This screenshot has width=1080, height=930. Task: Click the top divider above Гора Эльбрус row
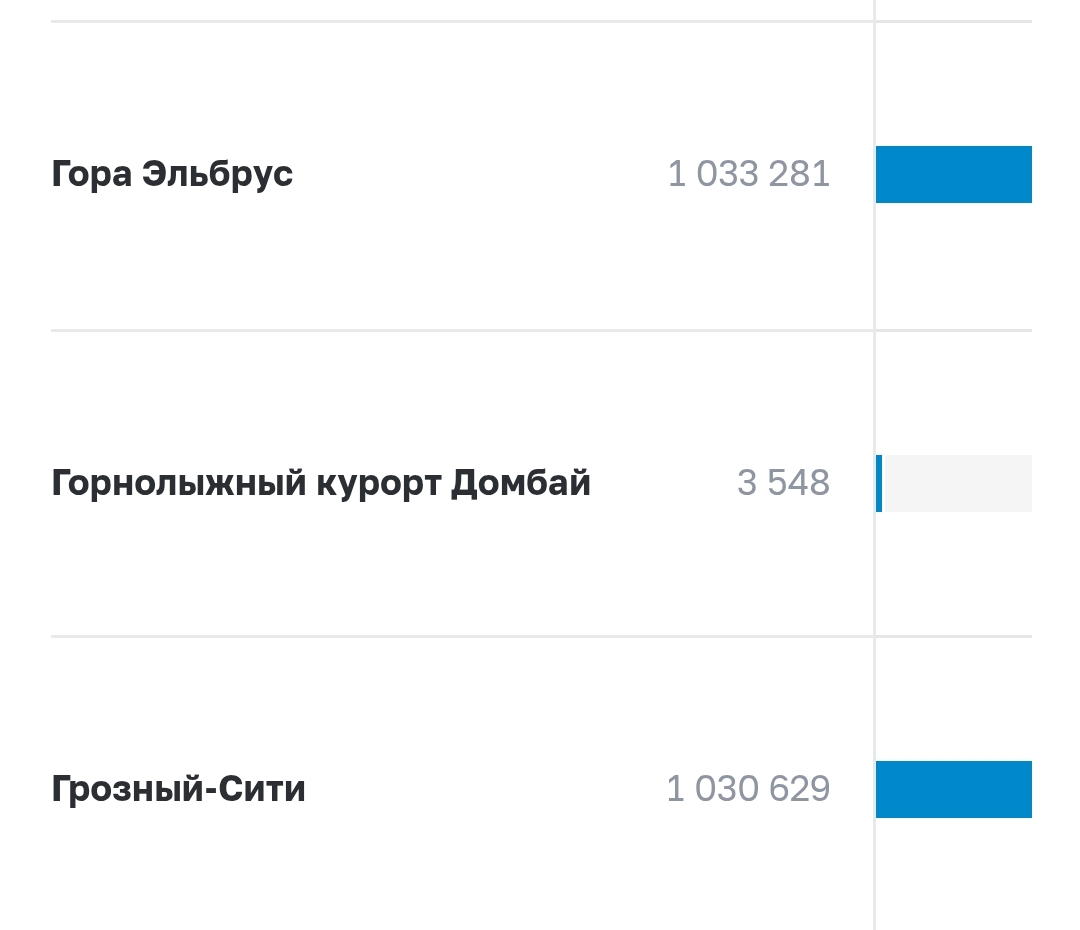click(x=460, y=21)
